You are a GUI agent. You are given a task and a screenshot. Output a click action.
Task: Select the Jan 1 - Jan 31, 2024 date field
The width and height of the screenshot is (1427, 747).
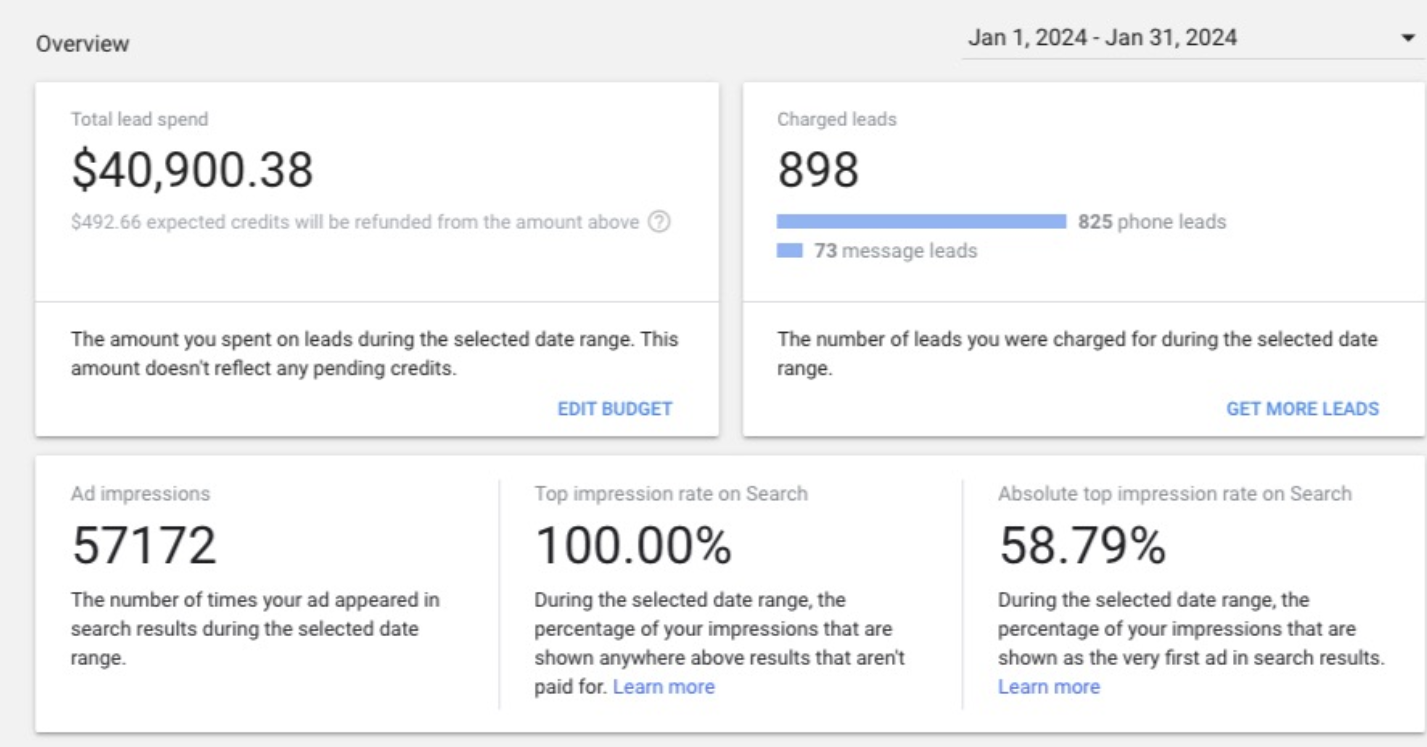pos(1193,39)
